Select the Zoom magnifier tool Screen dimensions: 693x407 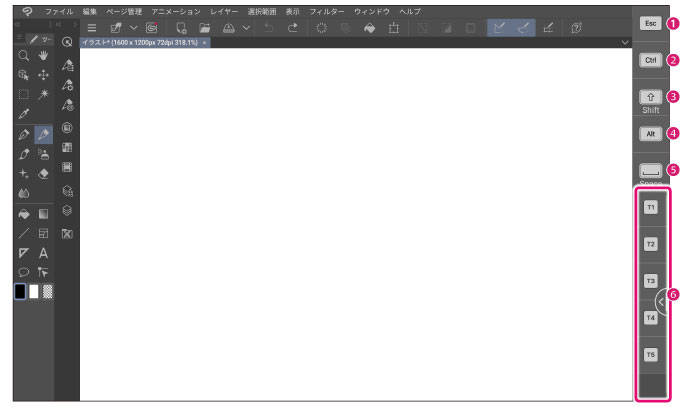[x=23, y=56]
